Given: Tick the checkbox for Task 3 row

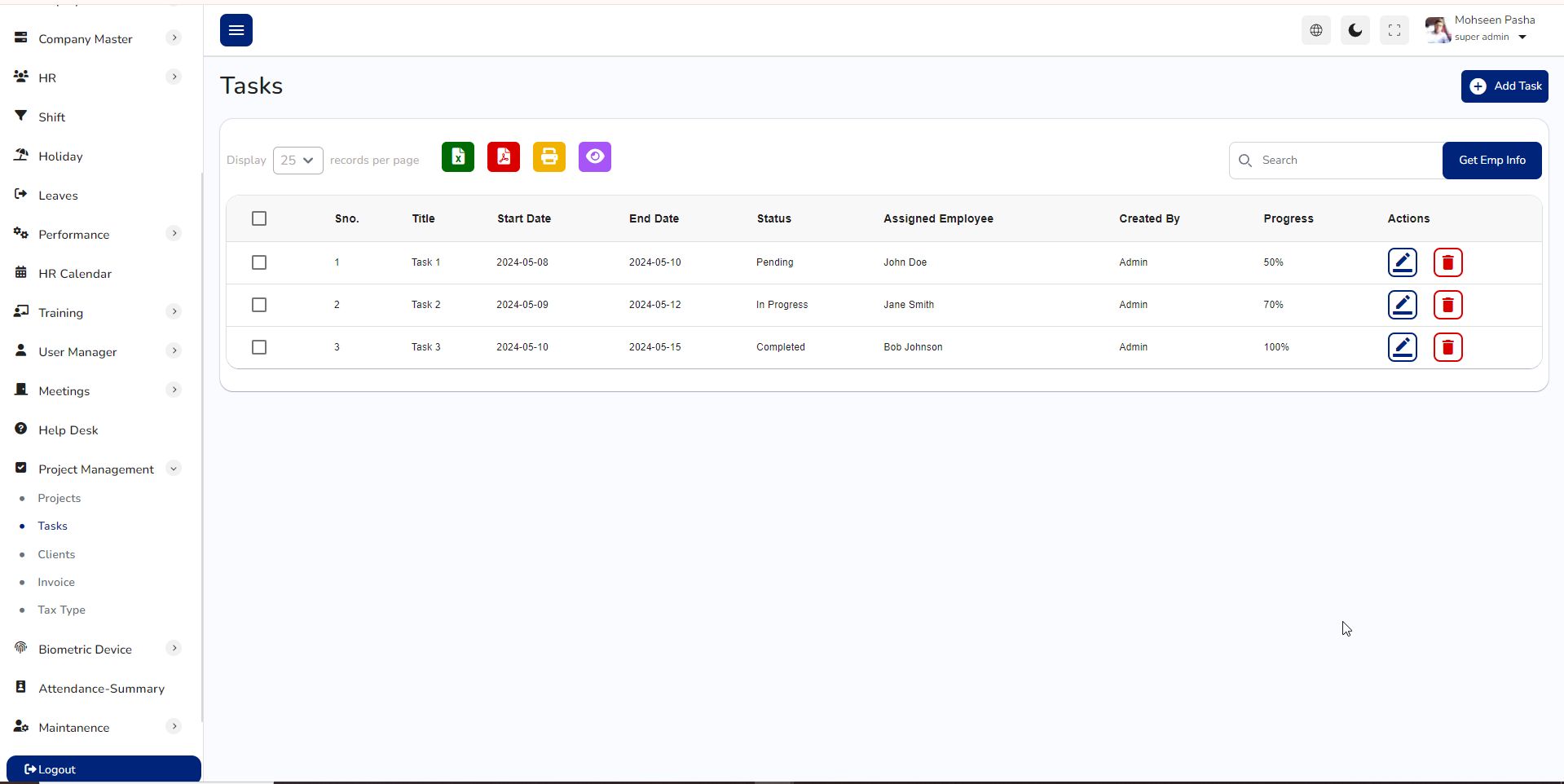Looking at the screenshot, I should pos(259,347).
